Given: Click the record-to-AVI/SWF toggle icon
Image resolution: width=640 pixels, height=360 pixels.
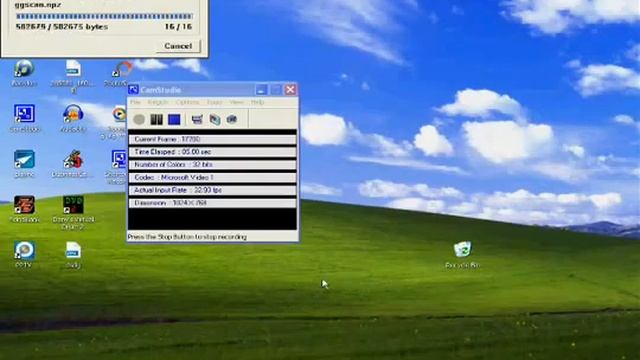Looking at the screenshot, I should [215, 119].
